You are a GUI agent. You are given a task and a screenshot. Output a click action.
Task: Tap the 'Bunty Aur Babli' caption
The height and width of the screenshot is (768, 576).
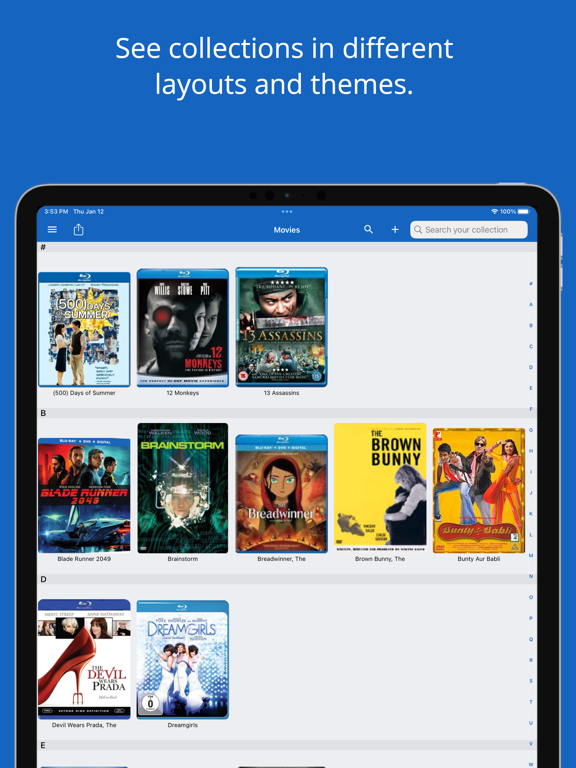pyautogui.click(x=479, y=559)
